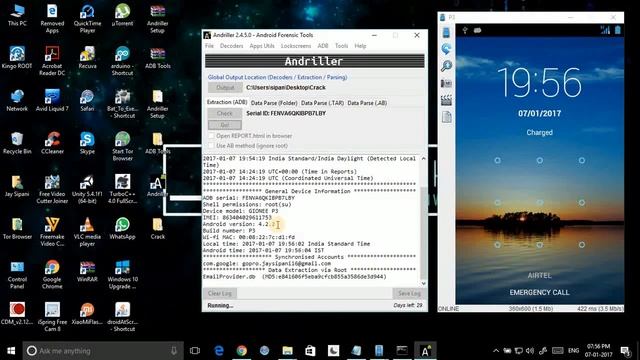Open the Tools menu in Andriller
Viewport: 640px width, 360px height.
pos(342,46)
